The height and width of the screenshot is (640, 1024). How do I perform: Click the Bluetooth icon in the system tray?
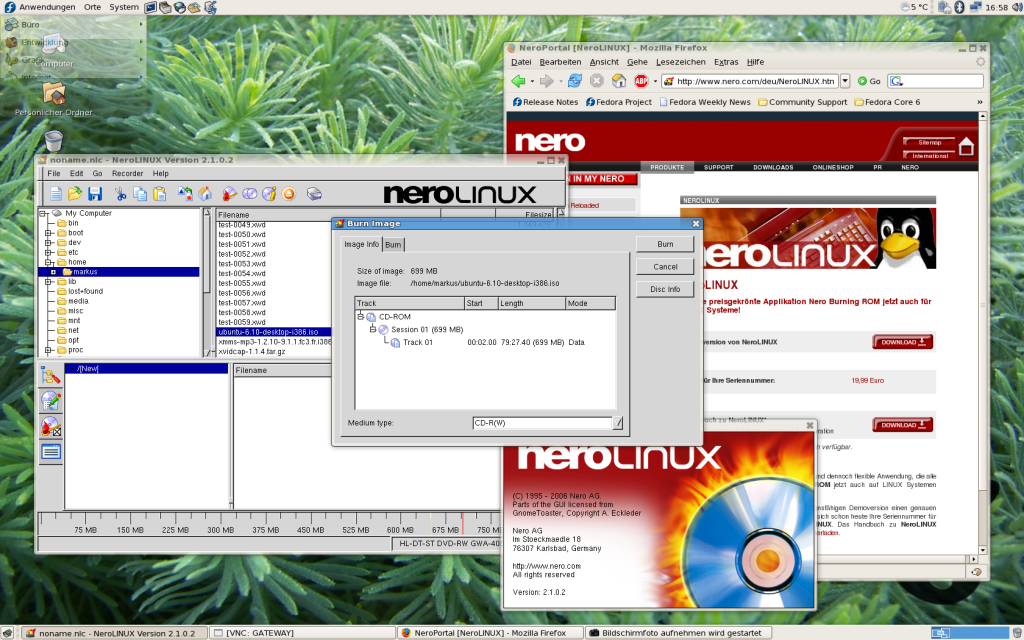pyautogui.click(x=959, y=7)
